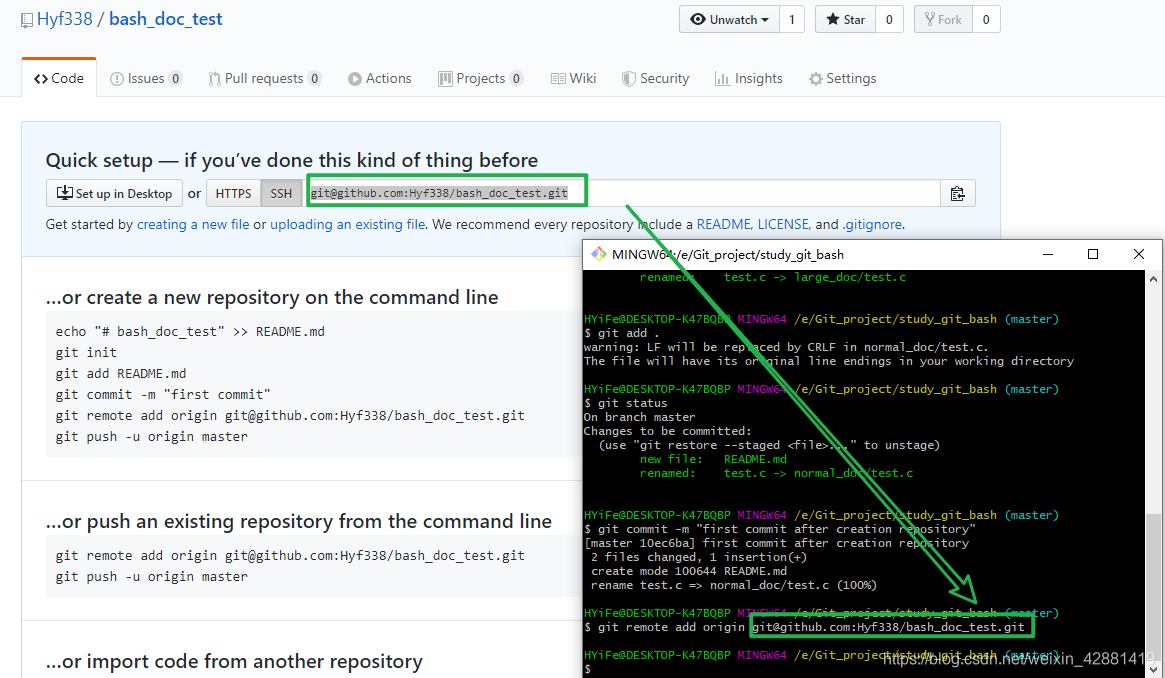Click the repository clone URL field
This screenshot has height=678, width=1165.
623,193
